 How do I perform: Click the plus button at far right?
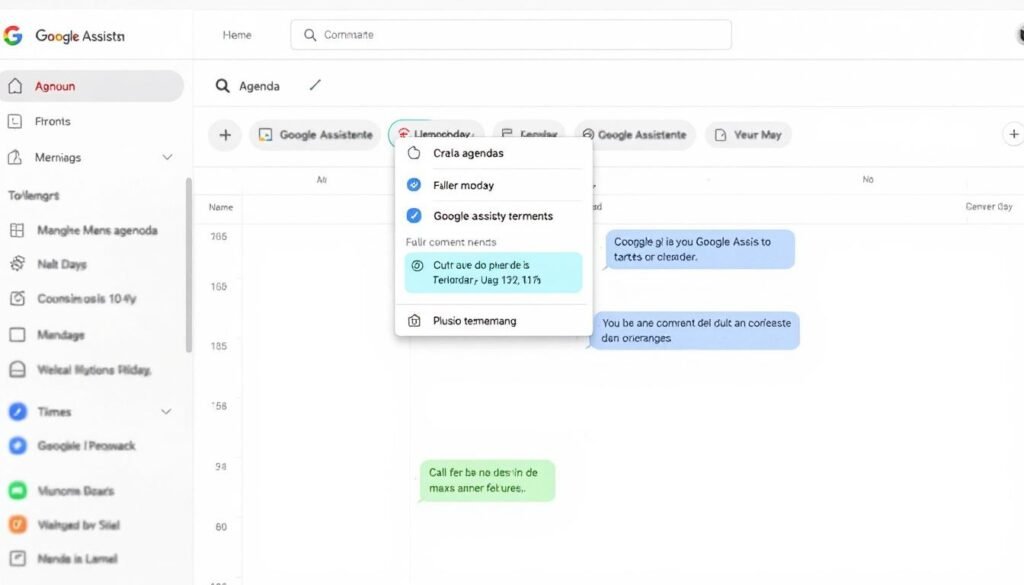[x=1014, y=134]
